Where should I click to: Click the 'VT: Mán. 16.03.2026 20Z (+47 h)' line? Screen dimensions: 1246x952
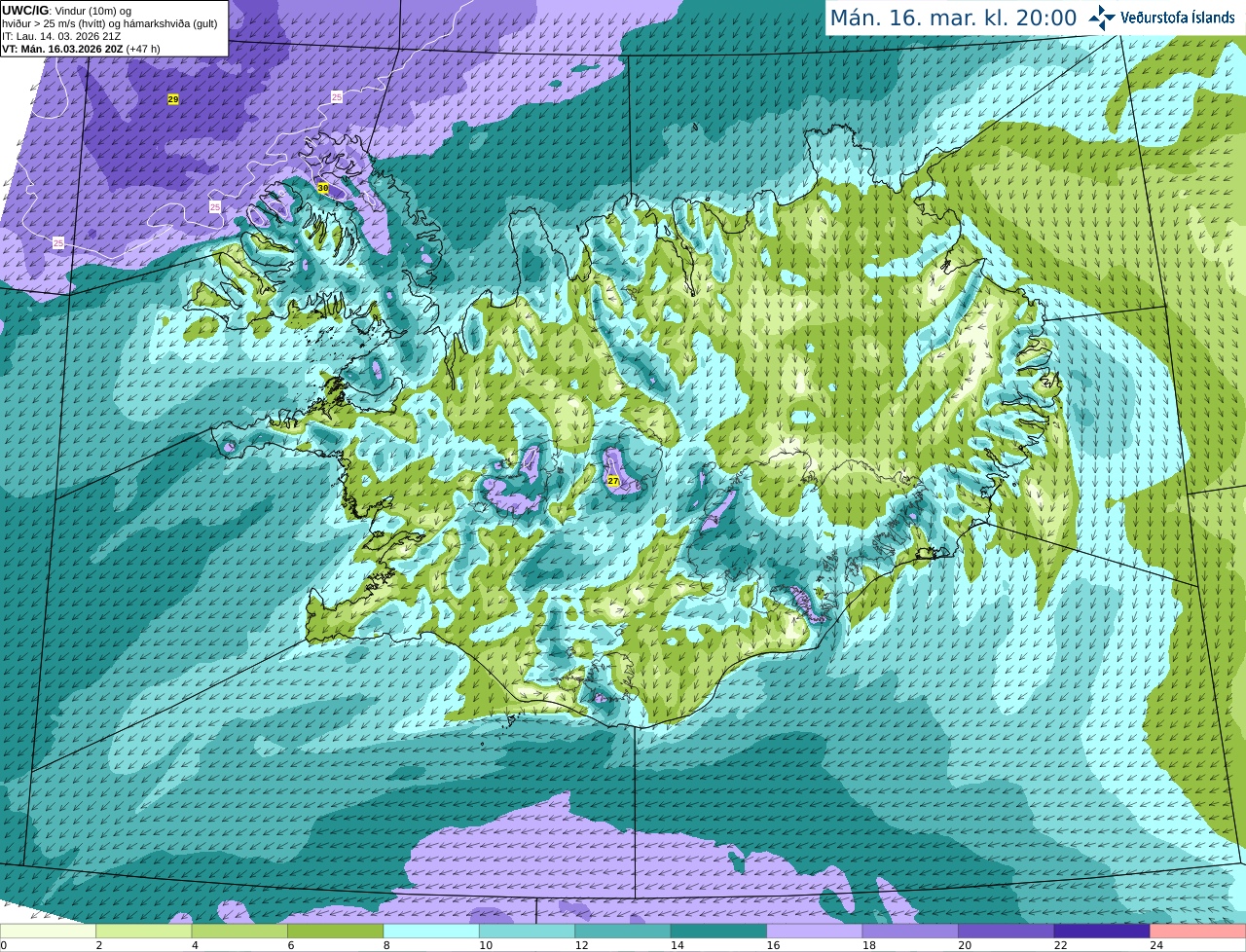(81, 49)
